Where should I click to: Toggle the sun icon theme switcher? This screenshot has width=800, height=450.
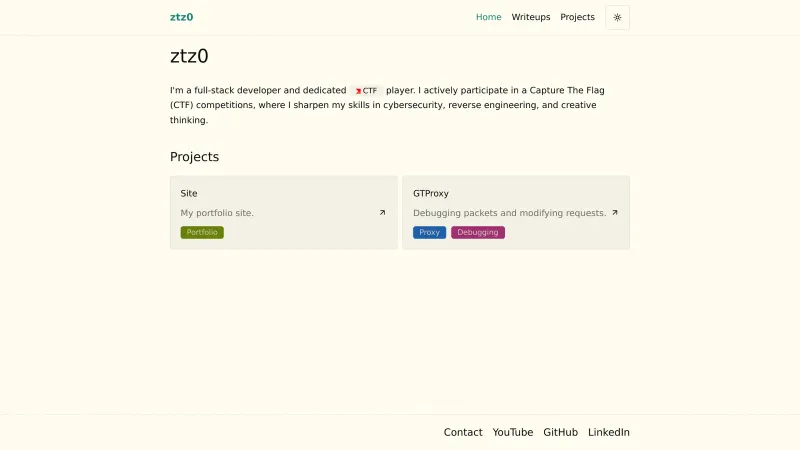[617, 17]
